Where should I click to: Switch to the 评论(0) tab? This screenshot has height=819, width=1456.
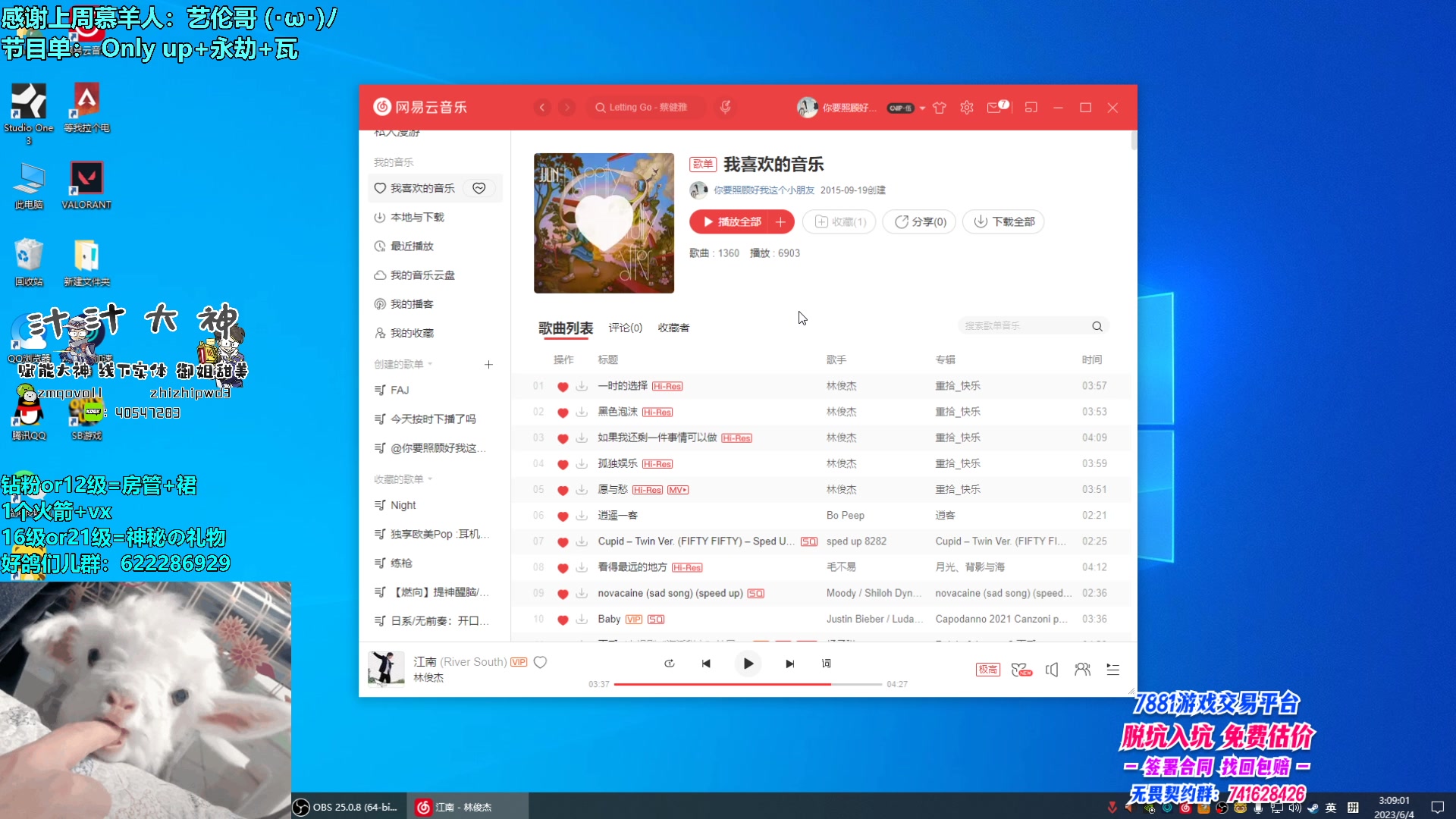tap(626, 328)
